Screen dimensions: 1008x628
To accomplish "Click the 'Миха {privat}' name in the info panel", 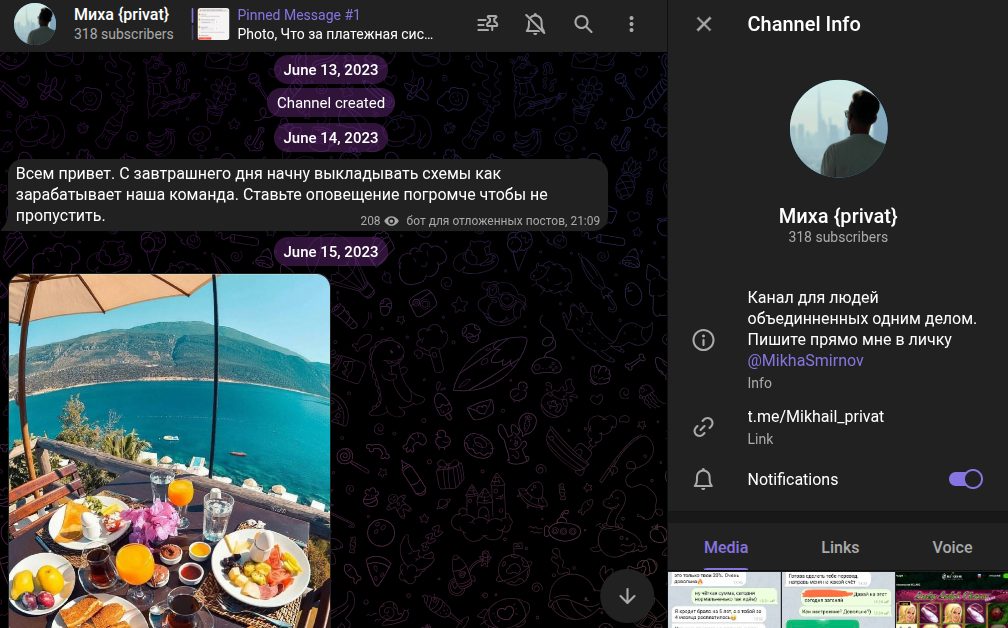I will (x=838, y=215).
